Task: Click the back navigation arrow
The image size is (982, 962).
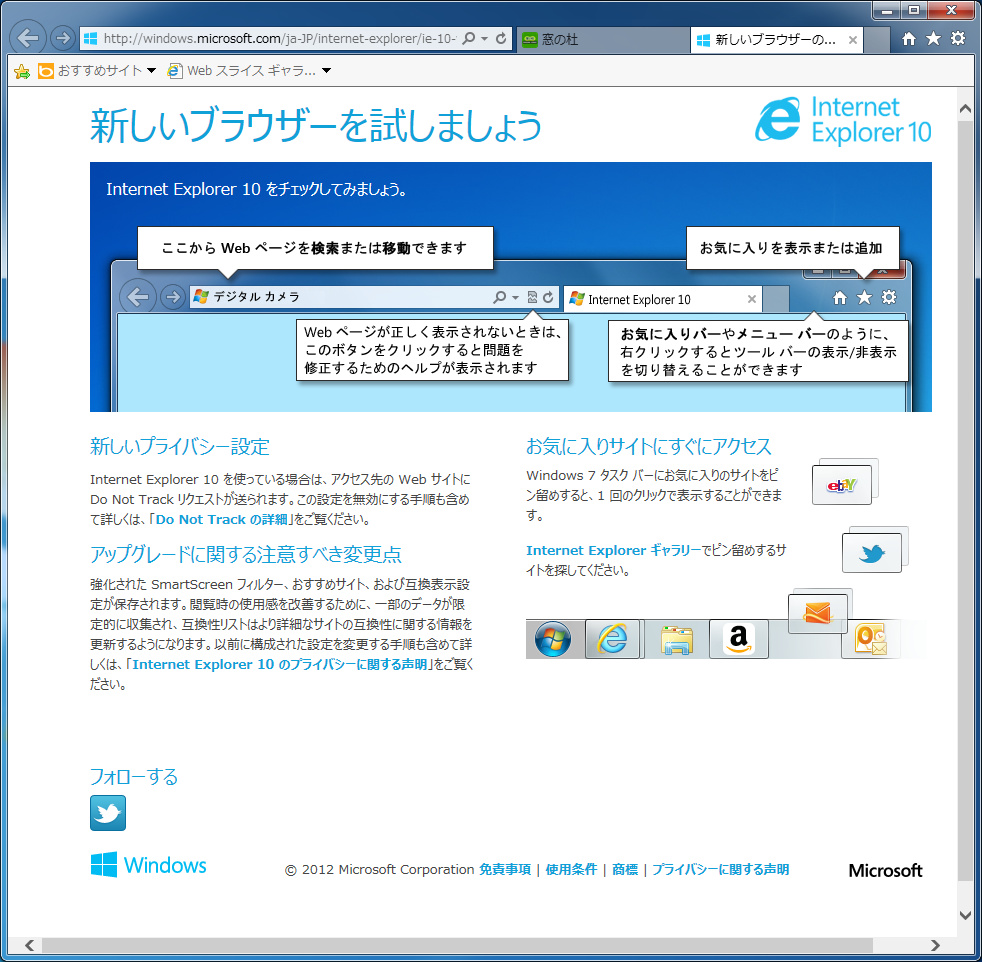Action: (28, 37)
